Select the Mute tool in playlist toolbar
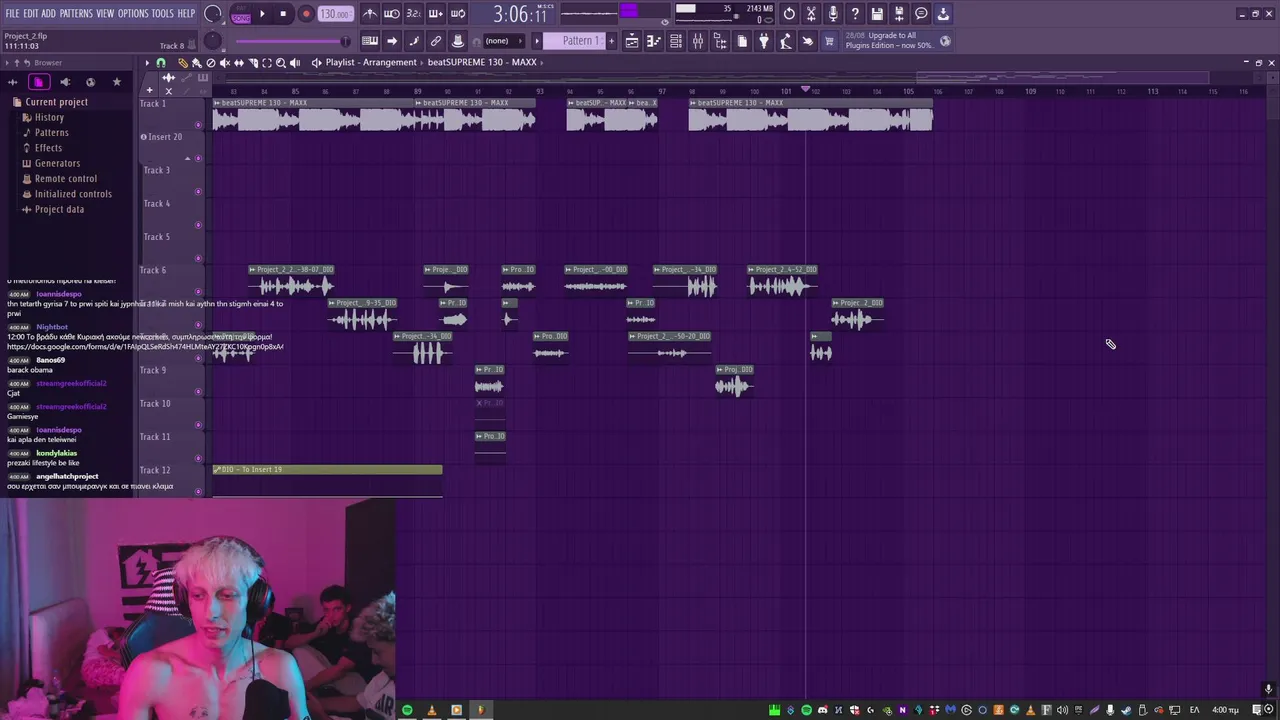 (224, 63)
